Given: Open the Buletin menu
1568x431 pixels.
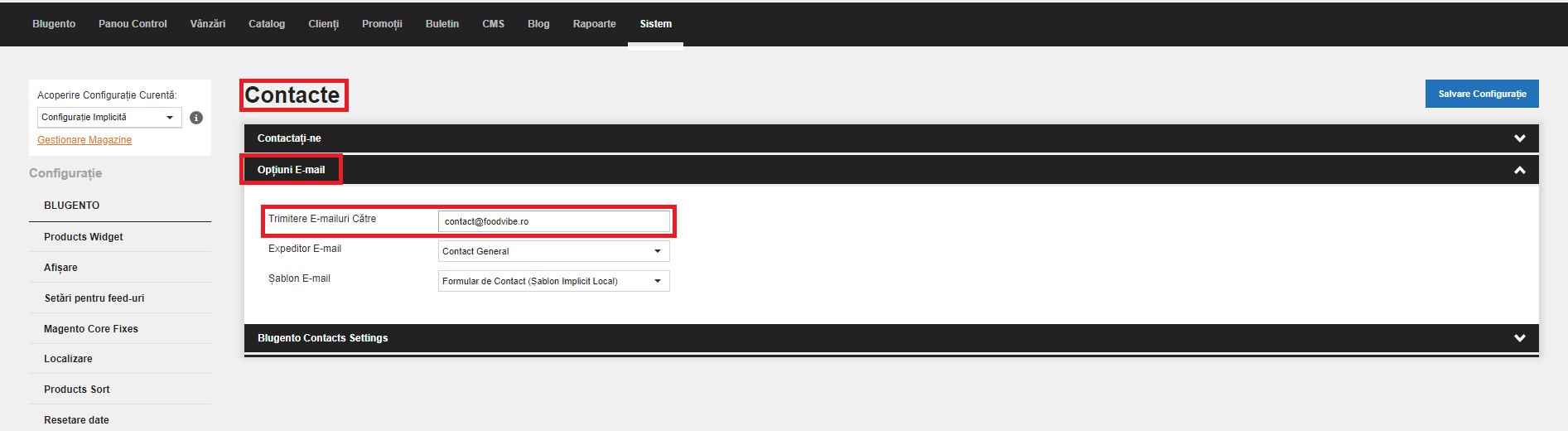Looking at the screenshot, I should [x=442, y=24].
